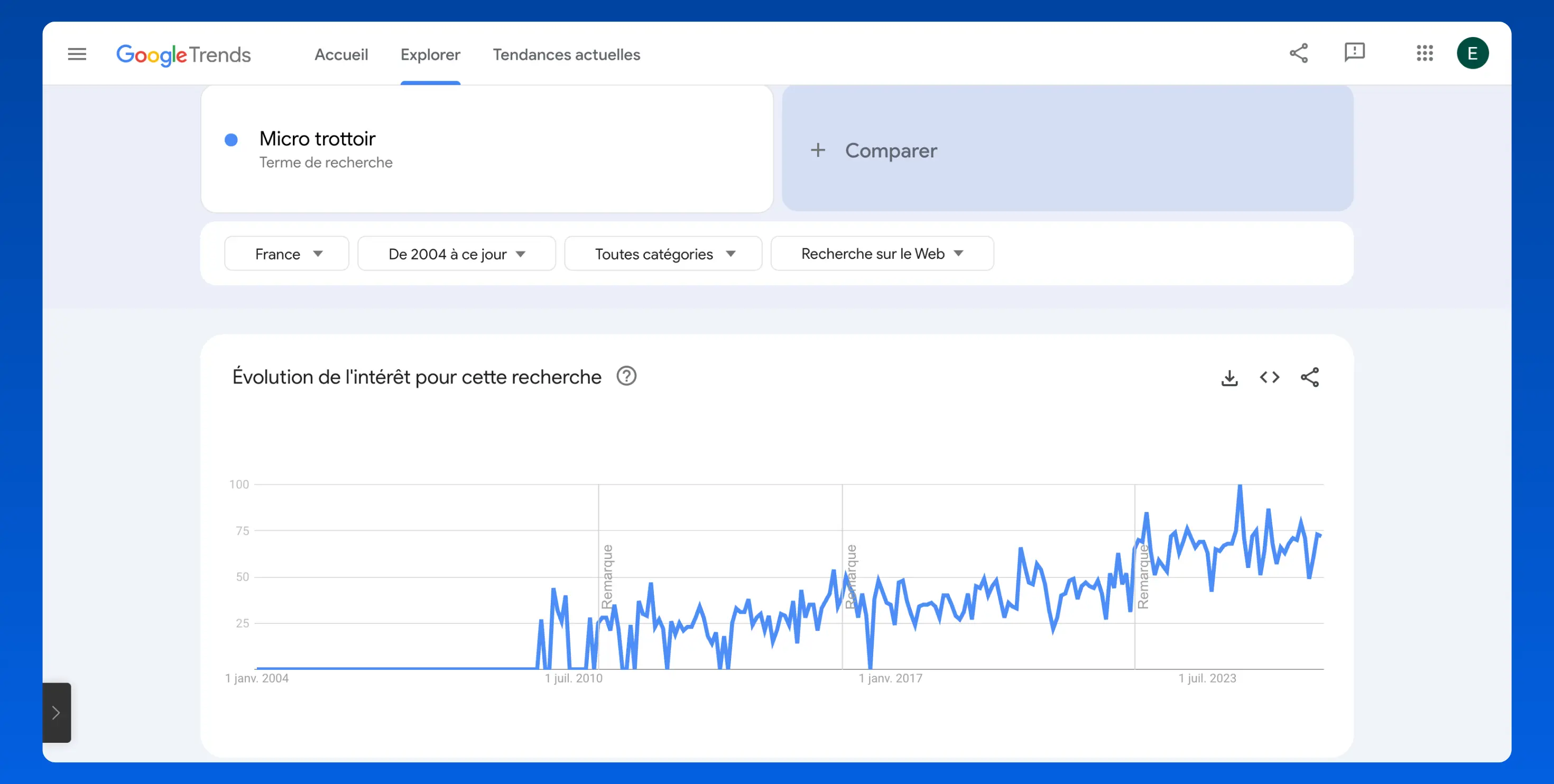Switch to the Tendances actuelles tab

(566, 55)
